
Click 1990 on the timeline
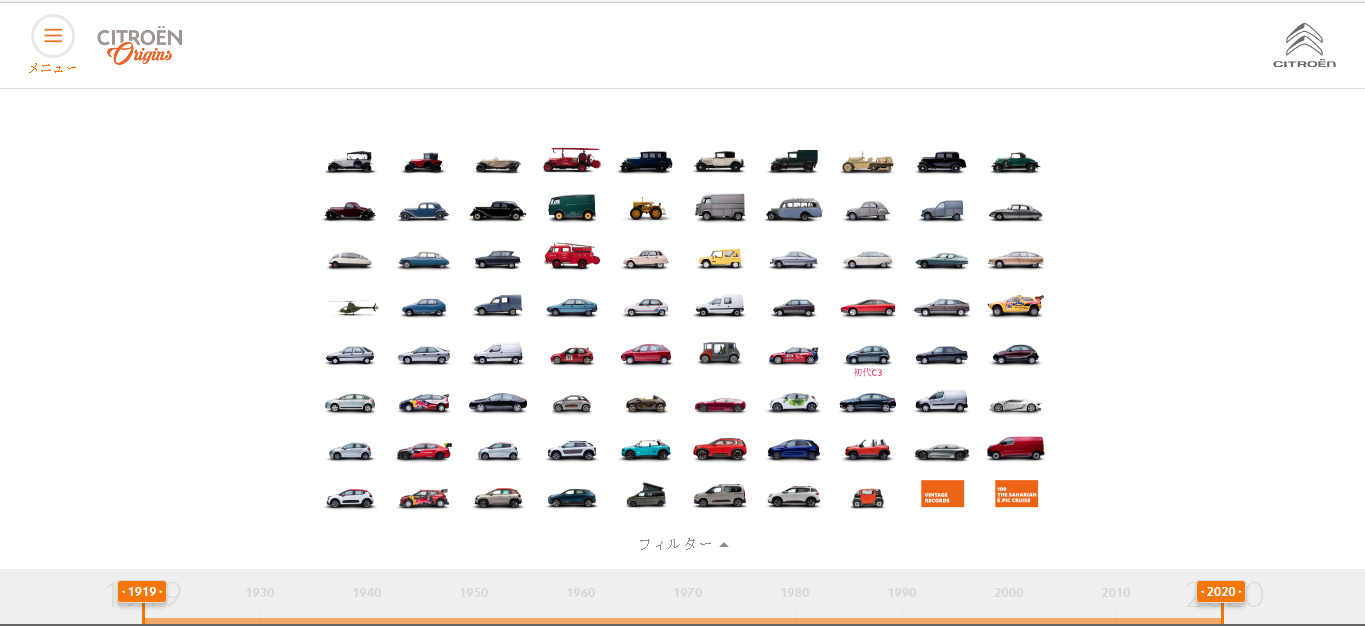[902, 593]
